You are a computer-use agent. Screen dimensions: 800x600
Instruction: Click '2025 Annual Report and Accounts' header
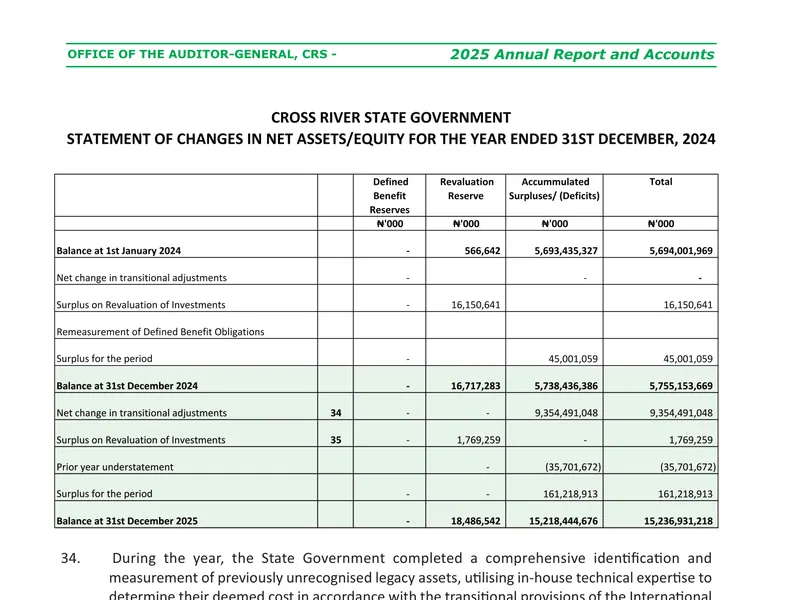(x=582, y=55)
